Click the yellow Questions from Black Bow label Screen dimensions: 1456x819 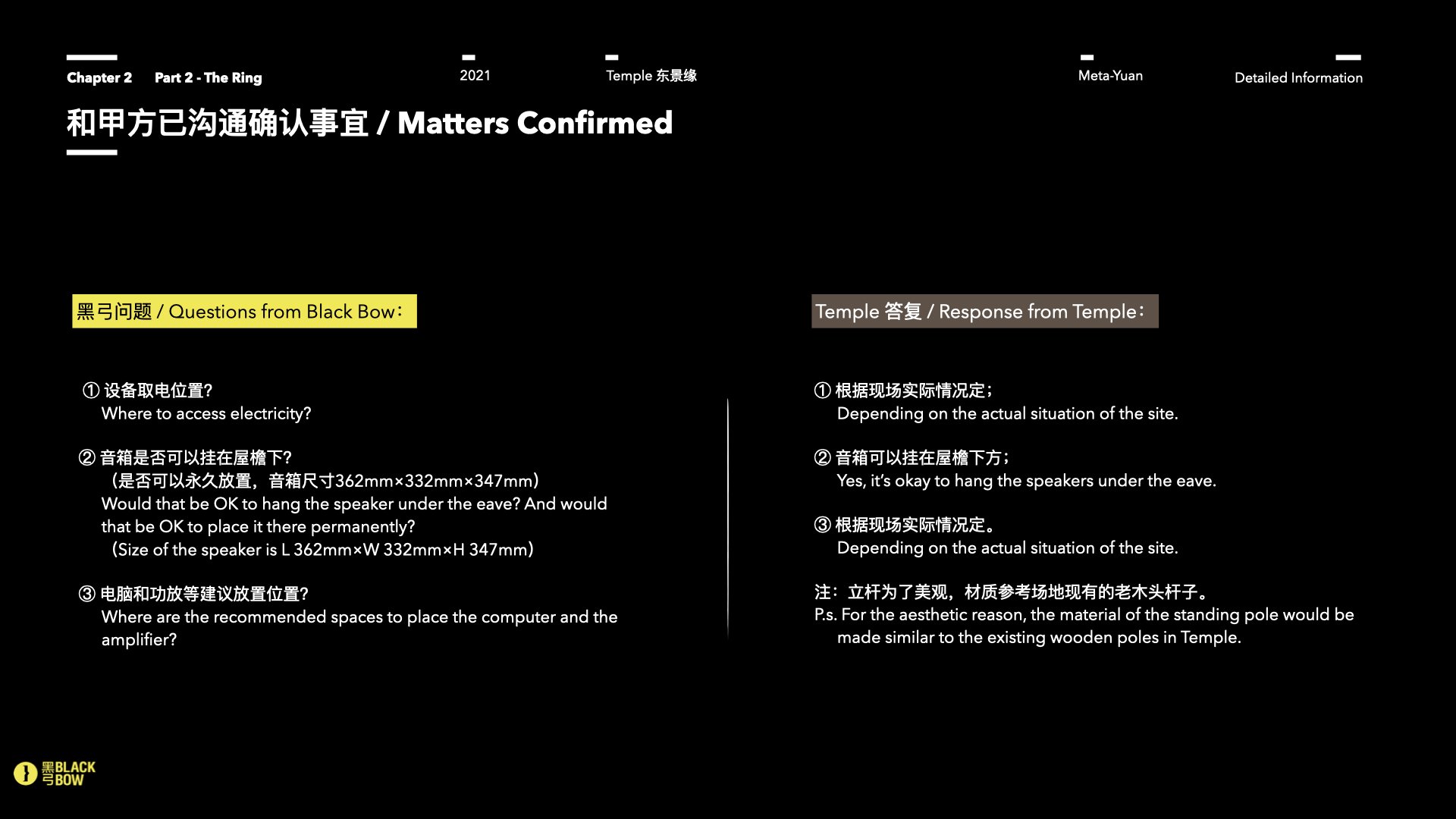244,312
